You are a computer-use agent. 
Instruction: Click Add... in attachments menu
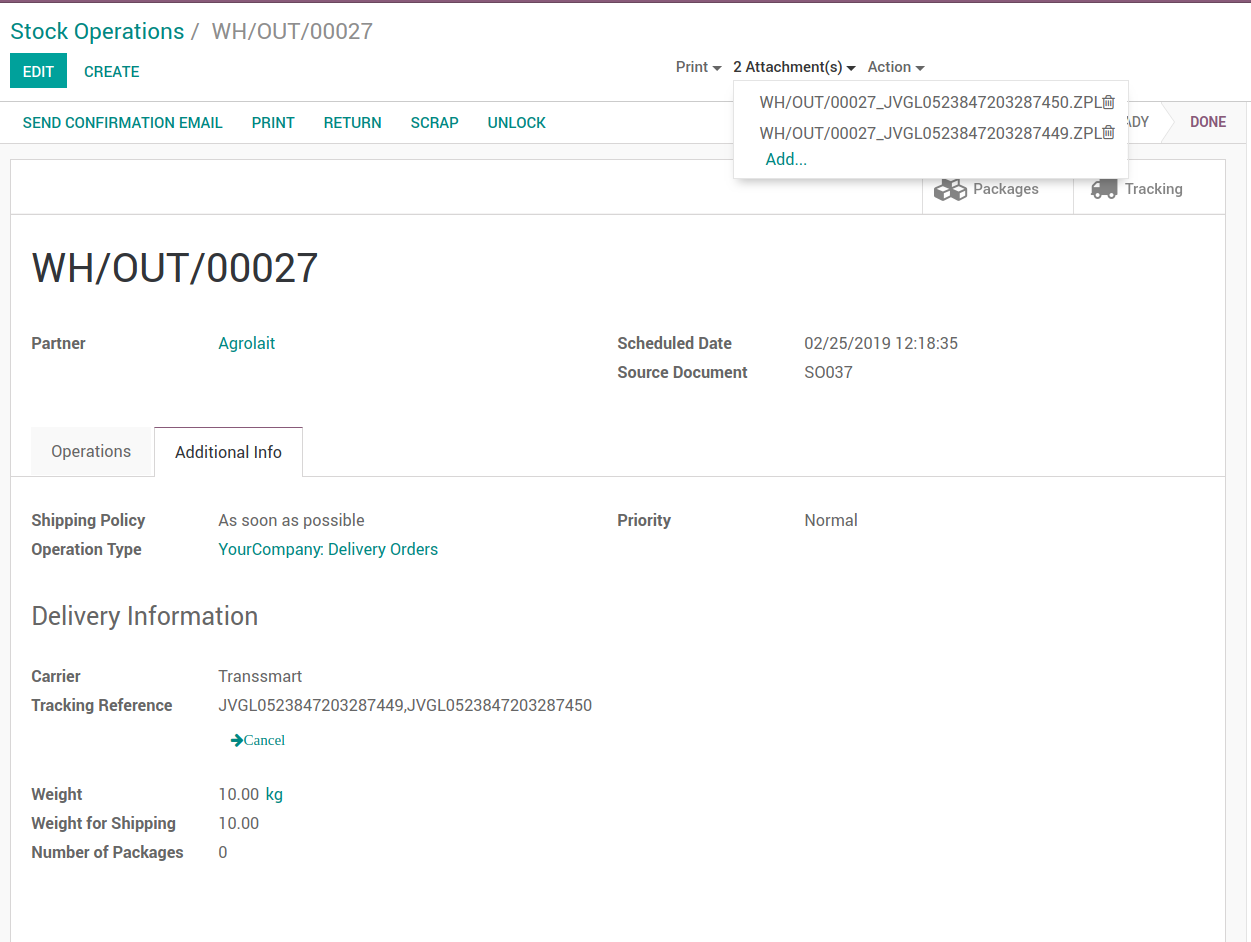786,159
